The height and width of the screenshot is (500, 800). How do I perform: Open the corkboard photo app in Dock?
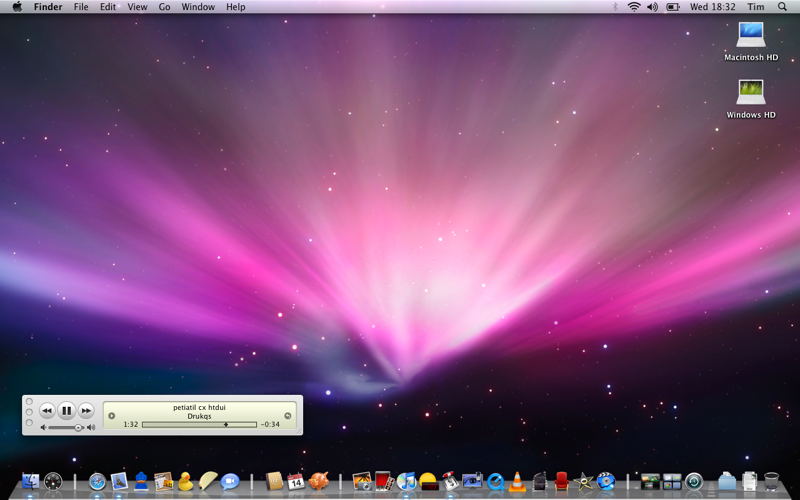163,481
